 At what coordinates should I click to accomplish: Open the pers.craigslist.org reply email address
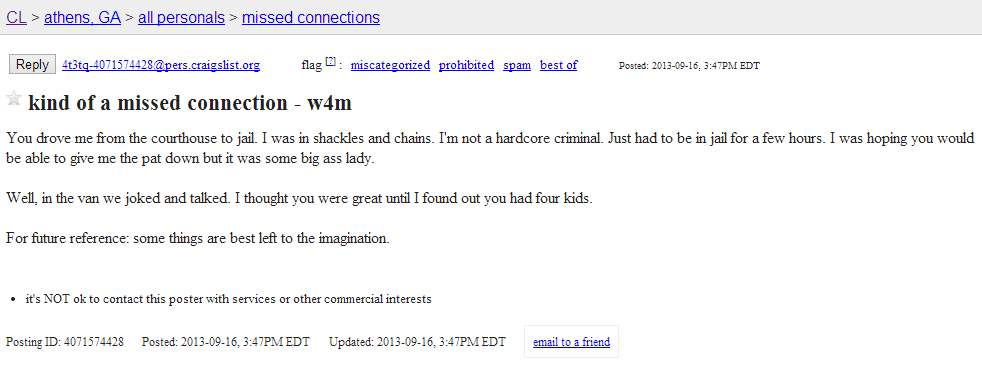point(161,65)
